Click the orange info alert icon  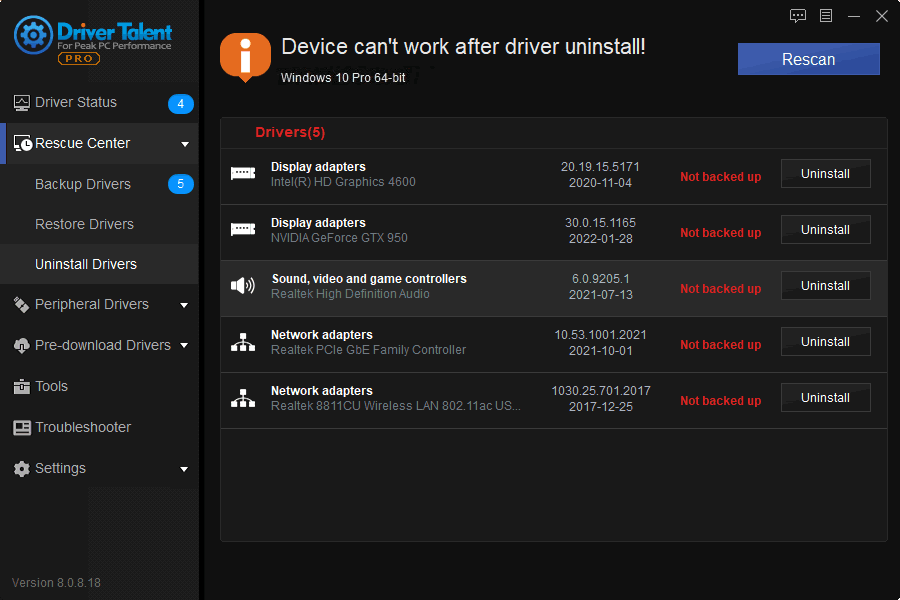click(x=245, y=57)
